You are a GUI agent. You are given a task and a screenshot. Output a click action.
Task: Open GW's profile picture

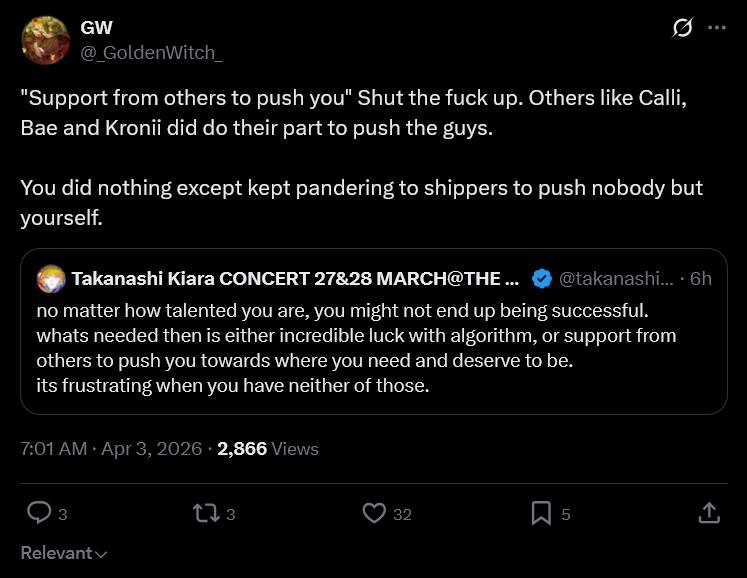[x=45, y=40]
